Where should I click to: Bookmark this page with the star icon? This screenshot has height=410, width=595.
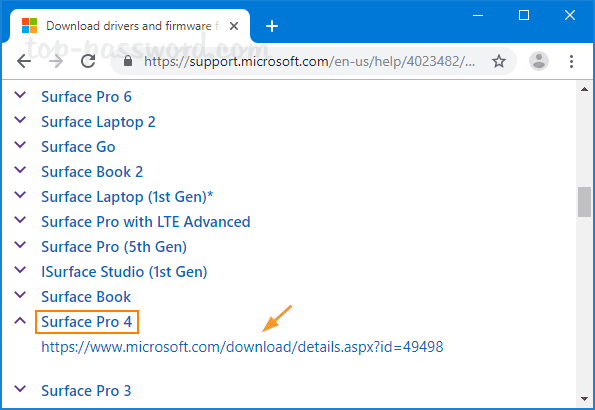(x=499, y=61)
